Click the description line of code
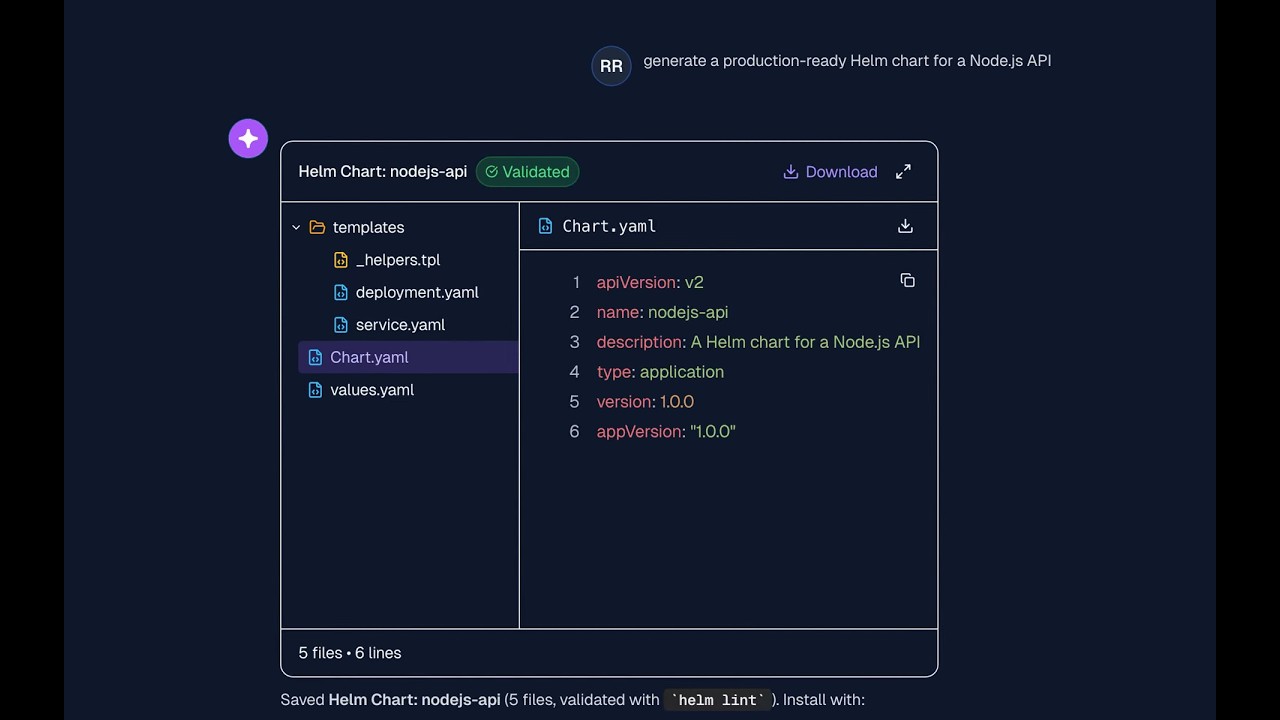The height and width of the screenshot is (720, 1280). (758, 342)
